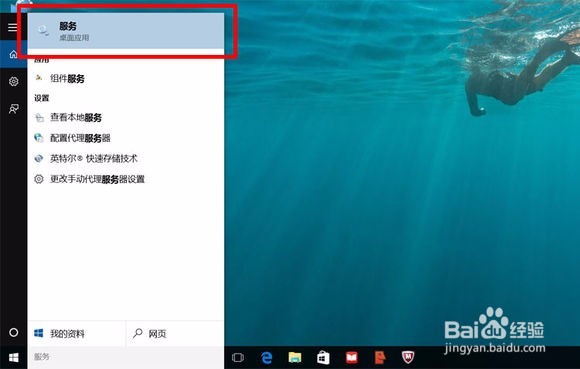Open the orange document app on taskbar
580x369 pixels.
click(380, 358)
